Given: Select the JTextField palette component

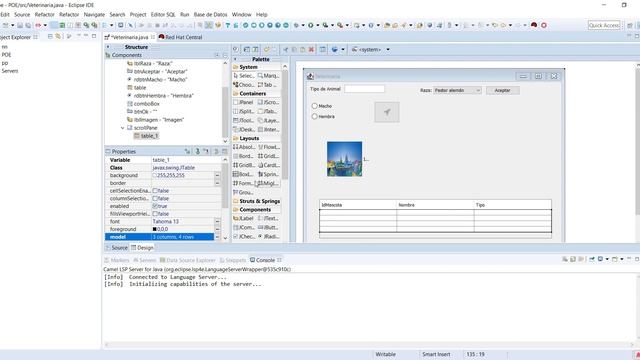Looking at the screenshot, I should [268, 218].
